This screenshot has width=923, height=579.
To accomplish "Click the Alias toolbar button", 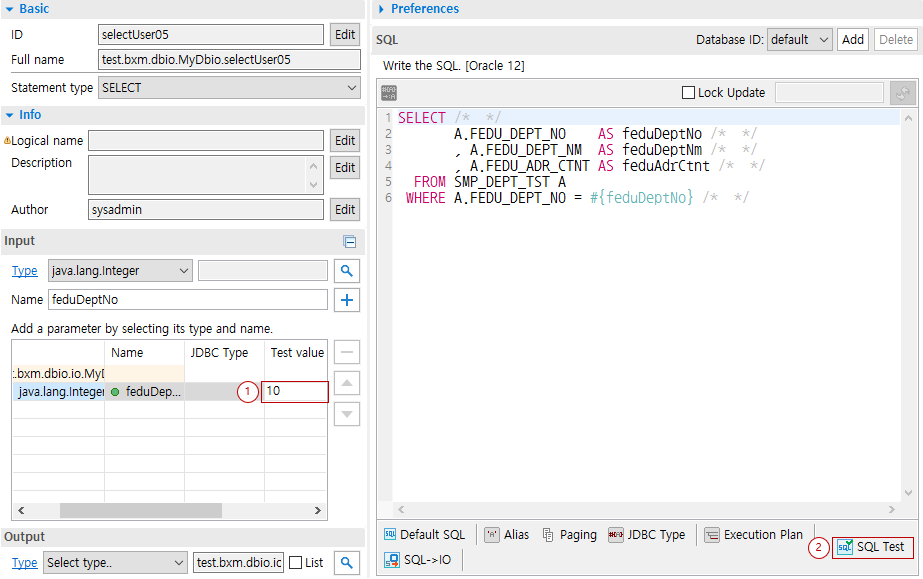I will pyautogui.click(x=507, y=534).
